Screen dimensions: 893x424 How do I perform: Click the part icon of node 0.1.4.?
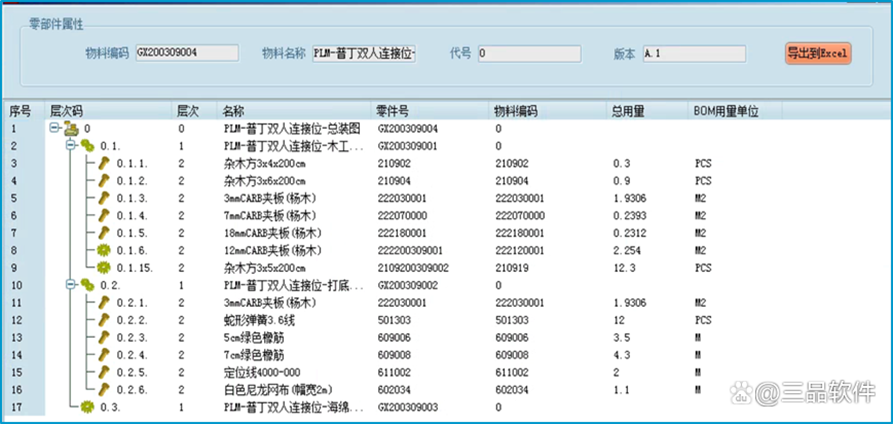pyautogui.click(x=102, y=215)
